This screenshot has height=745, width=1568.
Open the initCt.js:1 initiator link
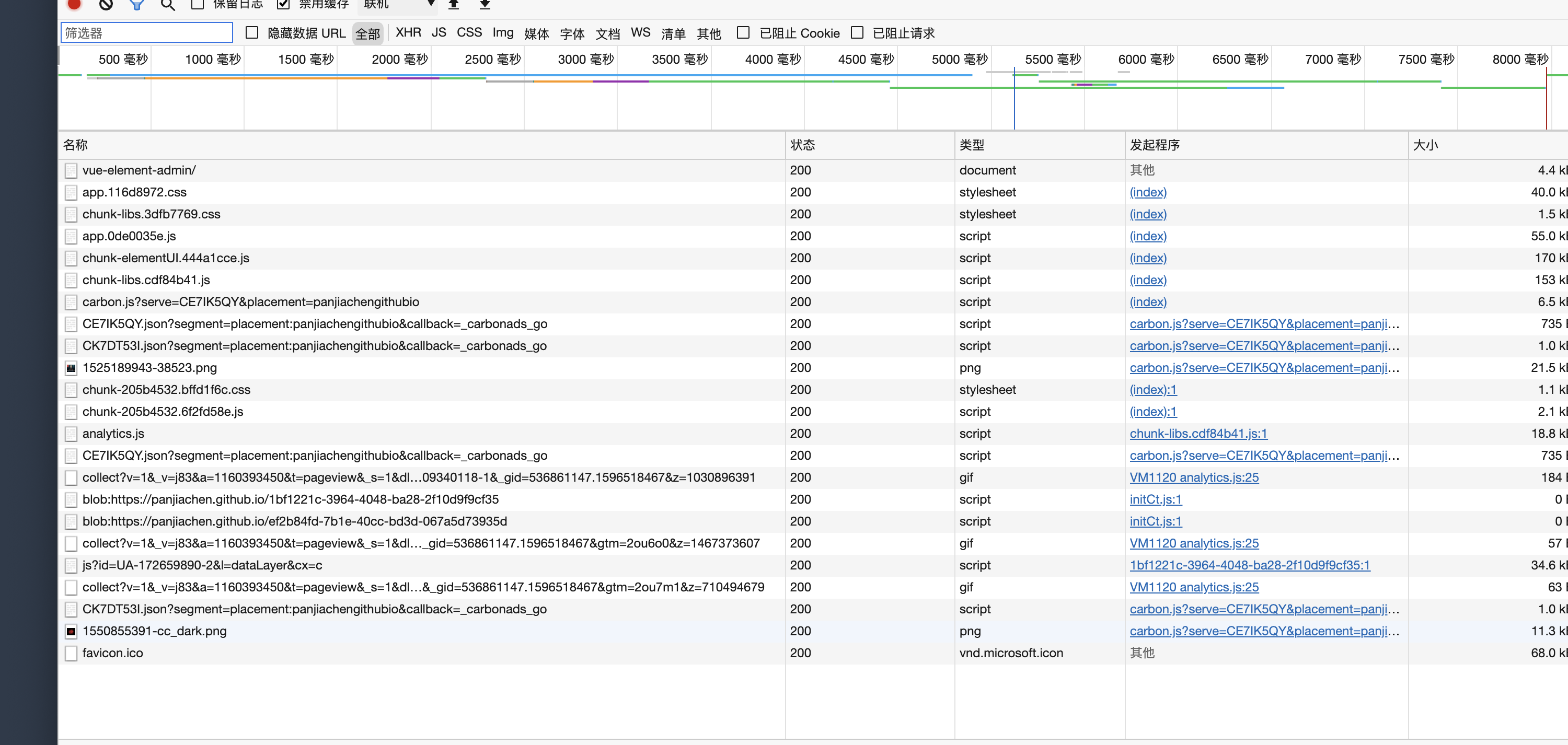[1154, 499]
